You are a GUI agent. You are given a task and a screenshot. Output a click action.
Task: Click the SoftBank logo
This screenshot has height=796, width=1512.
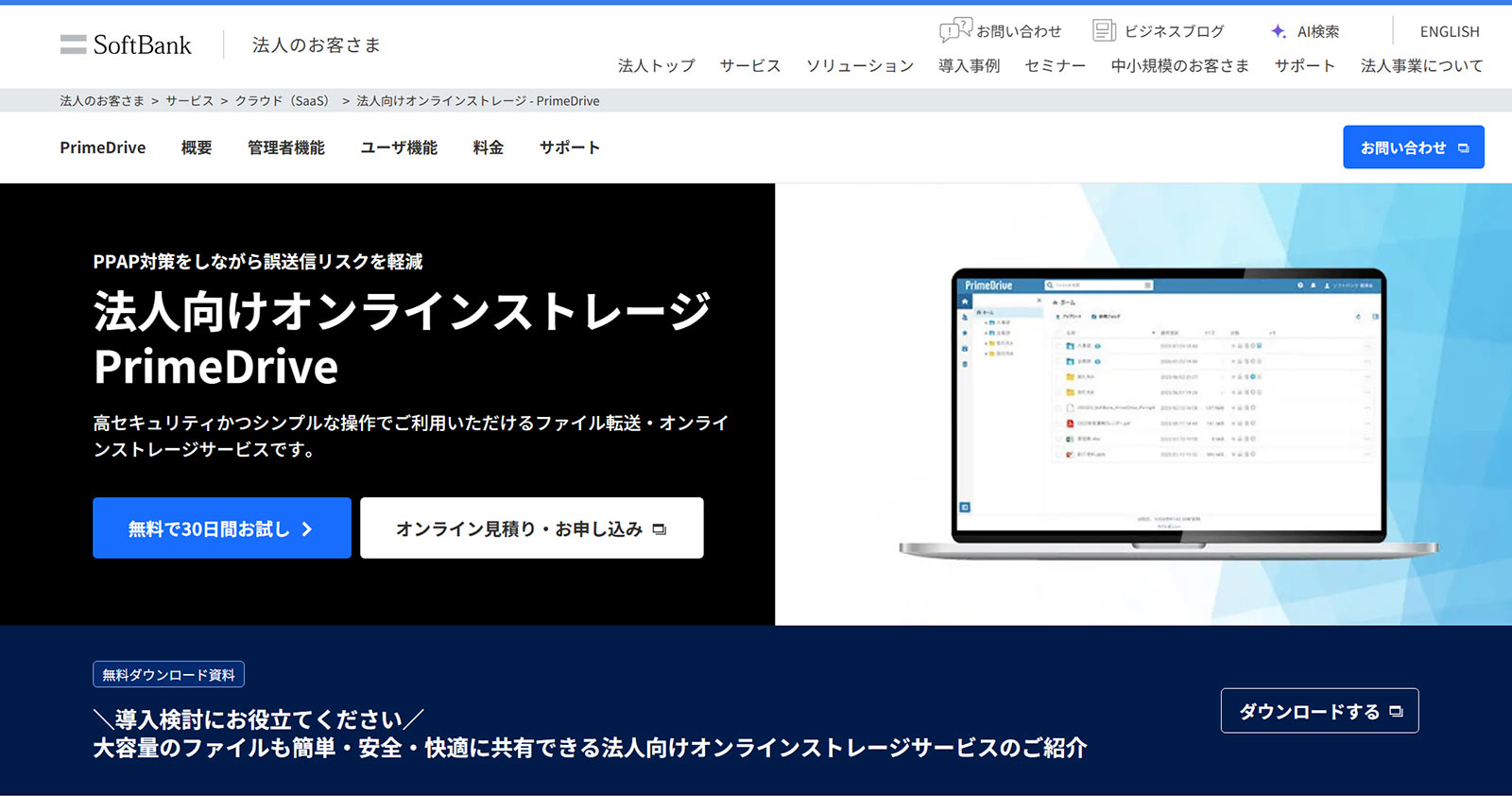126,44
